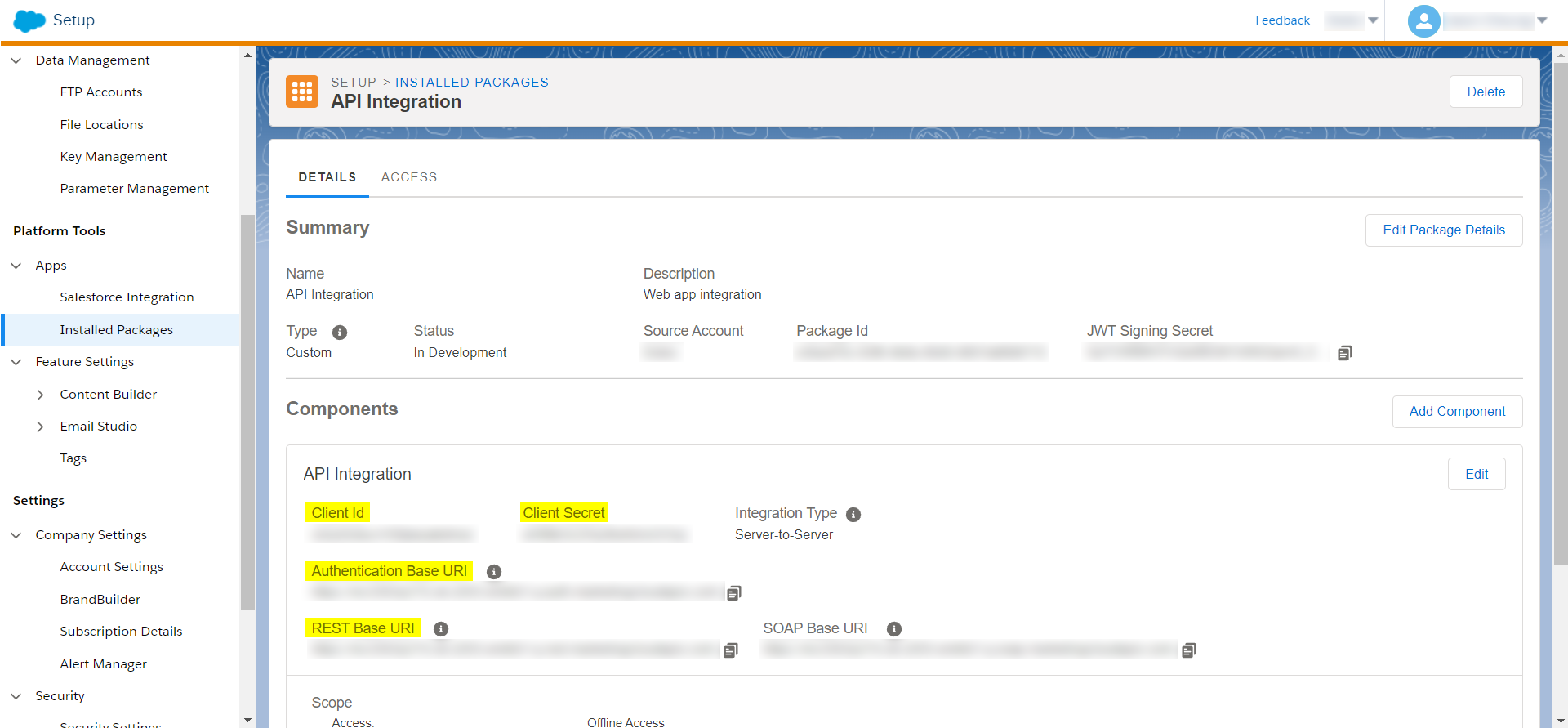
Task: Open BrandBuilder in sidebar
Action: click(100, 600)
